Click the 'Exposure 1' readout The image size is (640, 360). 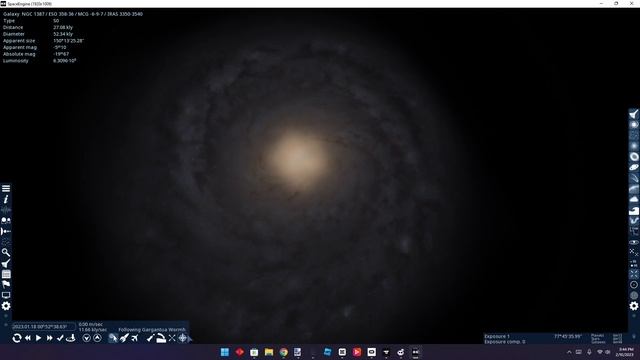point(497,336)
